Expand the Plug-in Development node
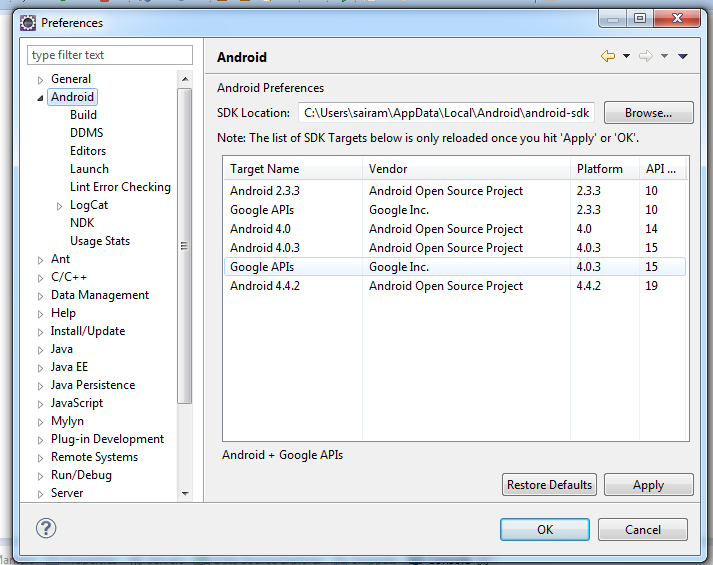 (40, 440)
